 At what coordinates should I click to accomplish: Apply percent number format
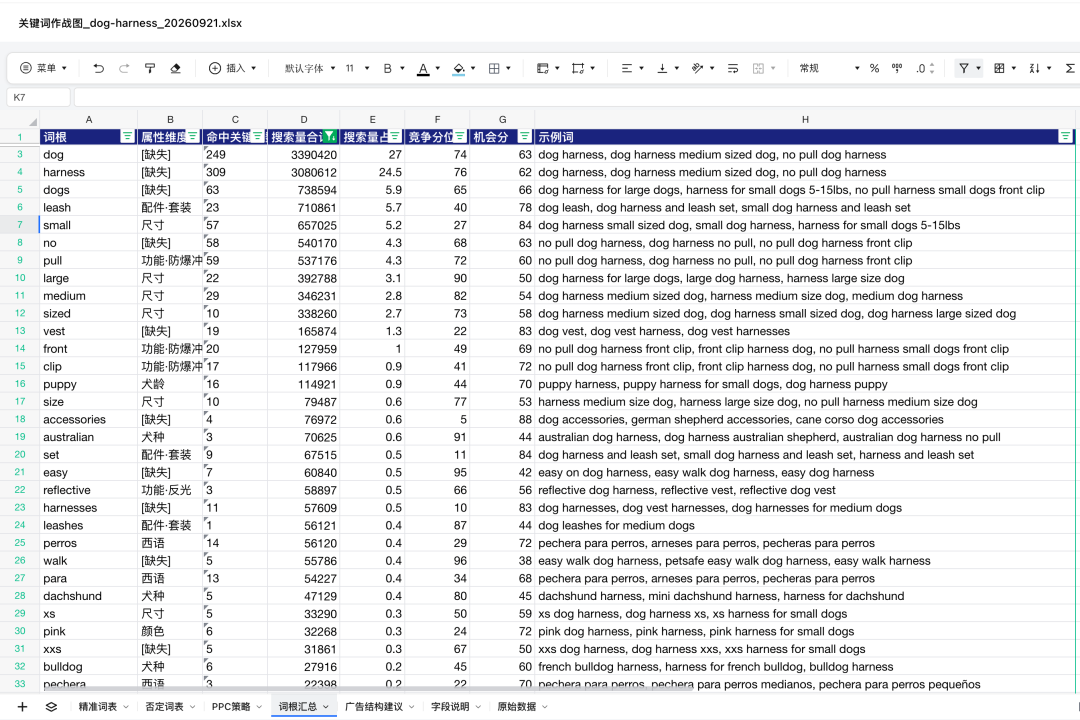tap(874, 68)
